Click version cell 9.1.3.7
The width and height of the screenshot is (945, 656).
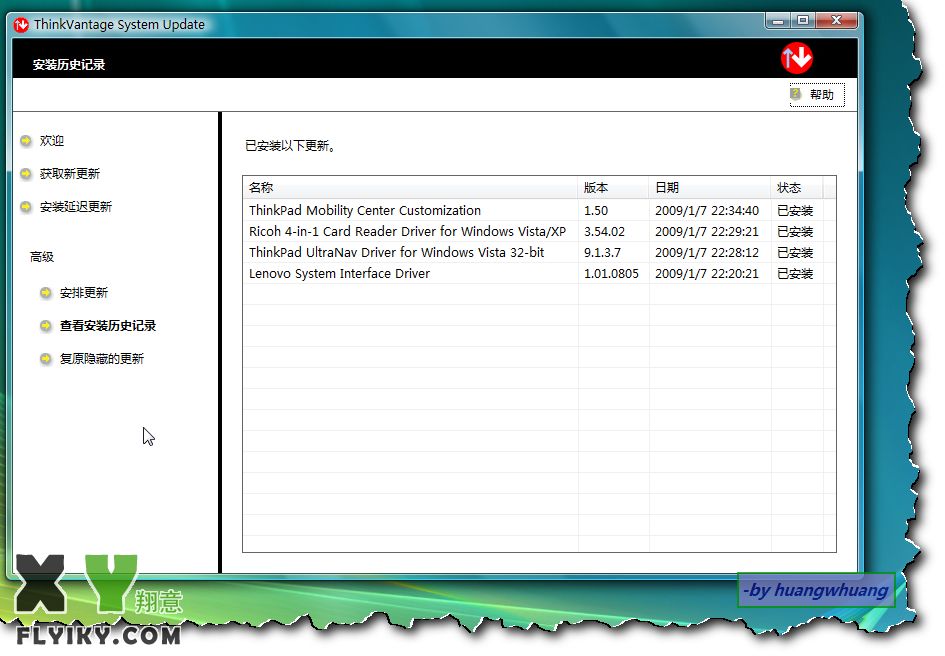pos(602,253)
